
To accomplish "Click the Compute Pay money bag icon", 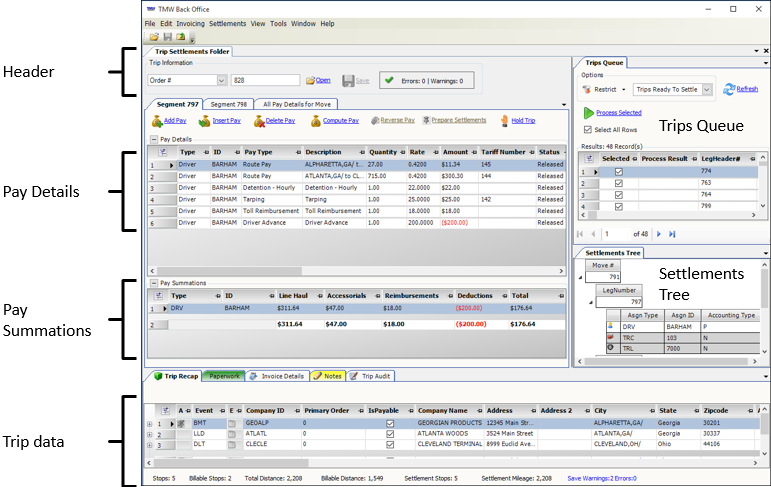I will tap(314, 121).
